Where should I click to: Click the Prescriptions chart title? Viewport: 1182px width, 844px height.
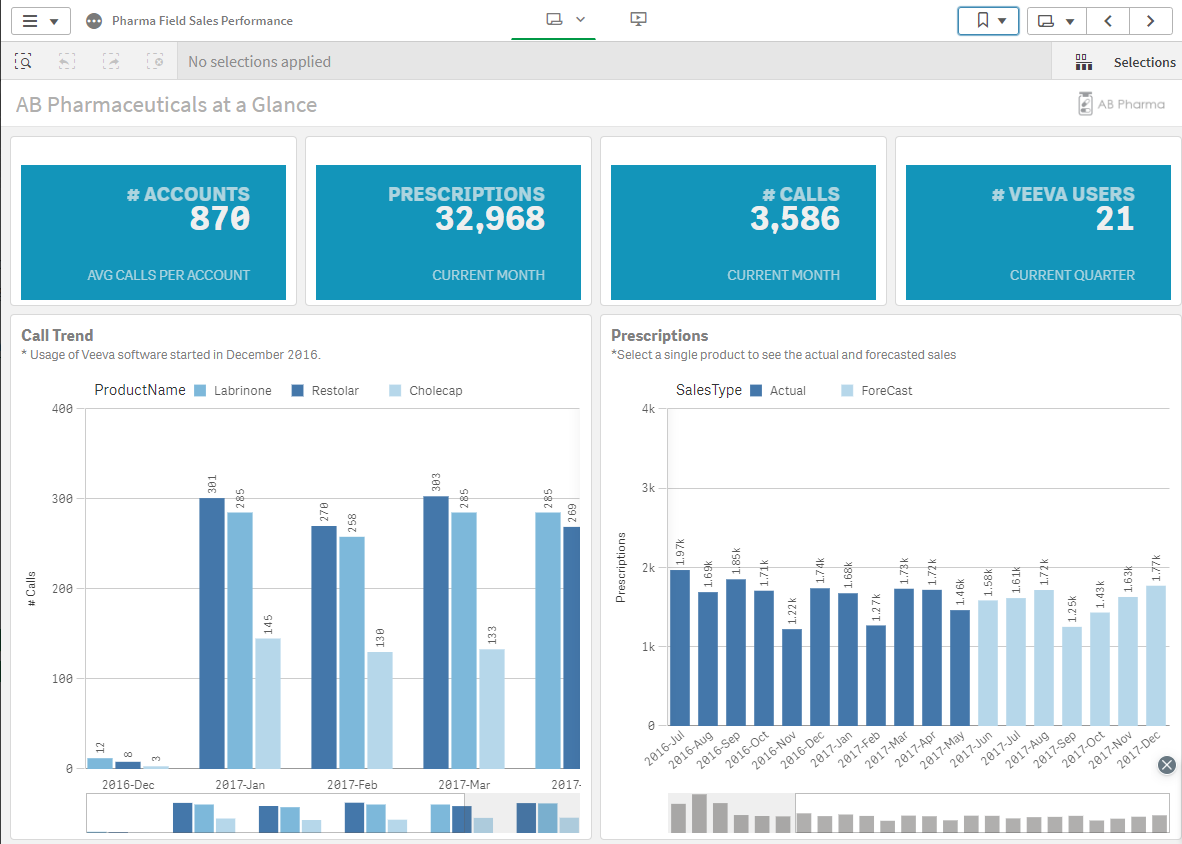(x=660, y=335)
